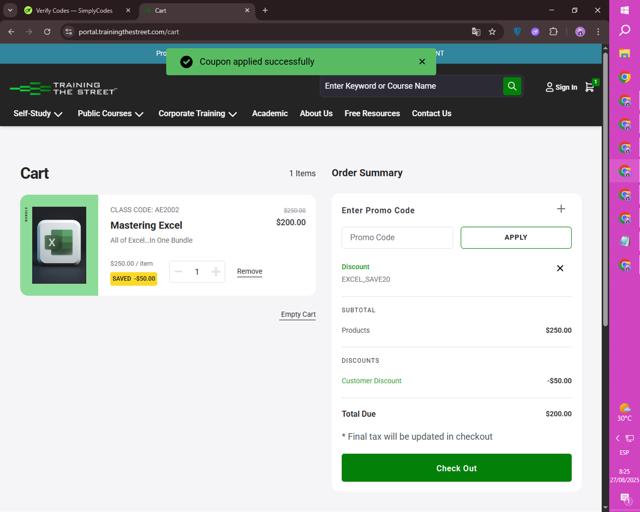Click the Total Due $200.00 amount

558,414
